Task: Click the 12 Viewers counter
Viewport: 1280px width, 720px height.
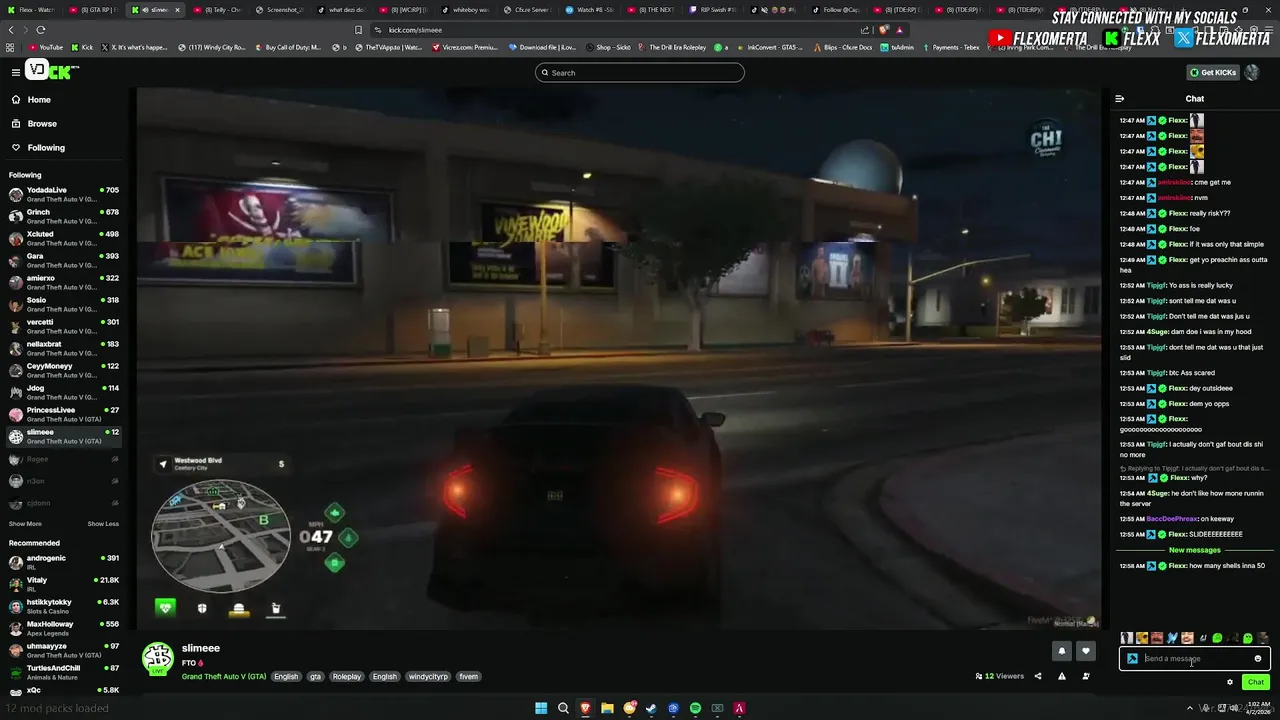Action: tap(1000, 676)
